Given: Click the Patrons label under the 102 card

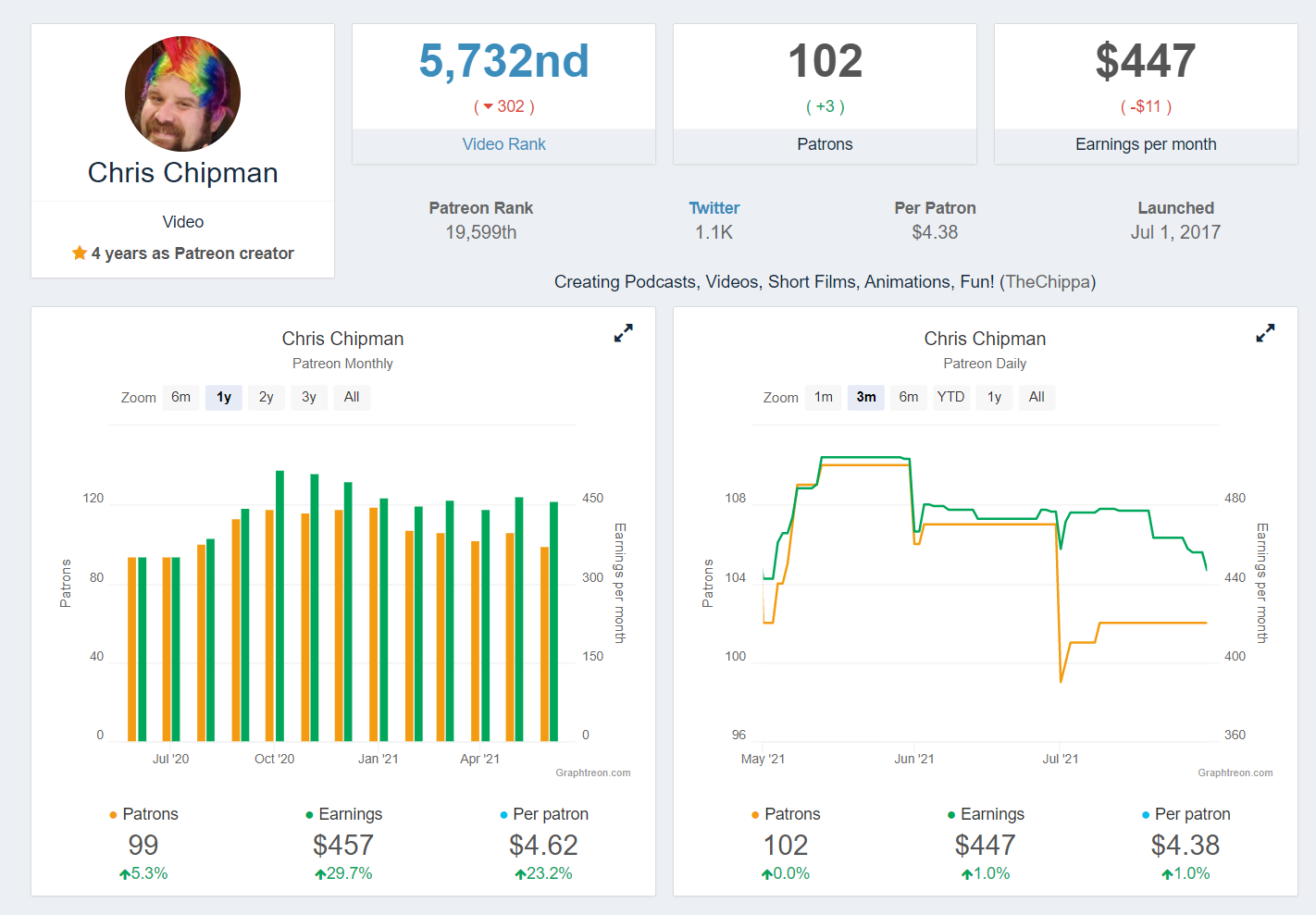Looking at the screenshot, I should pyautogui.click(x=825, y=144).
